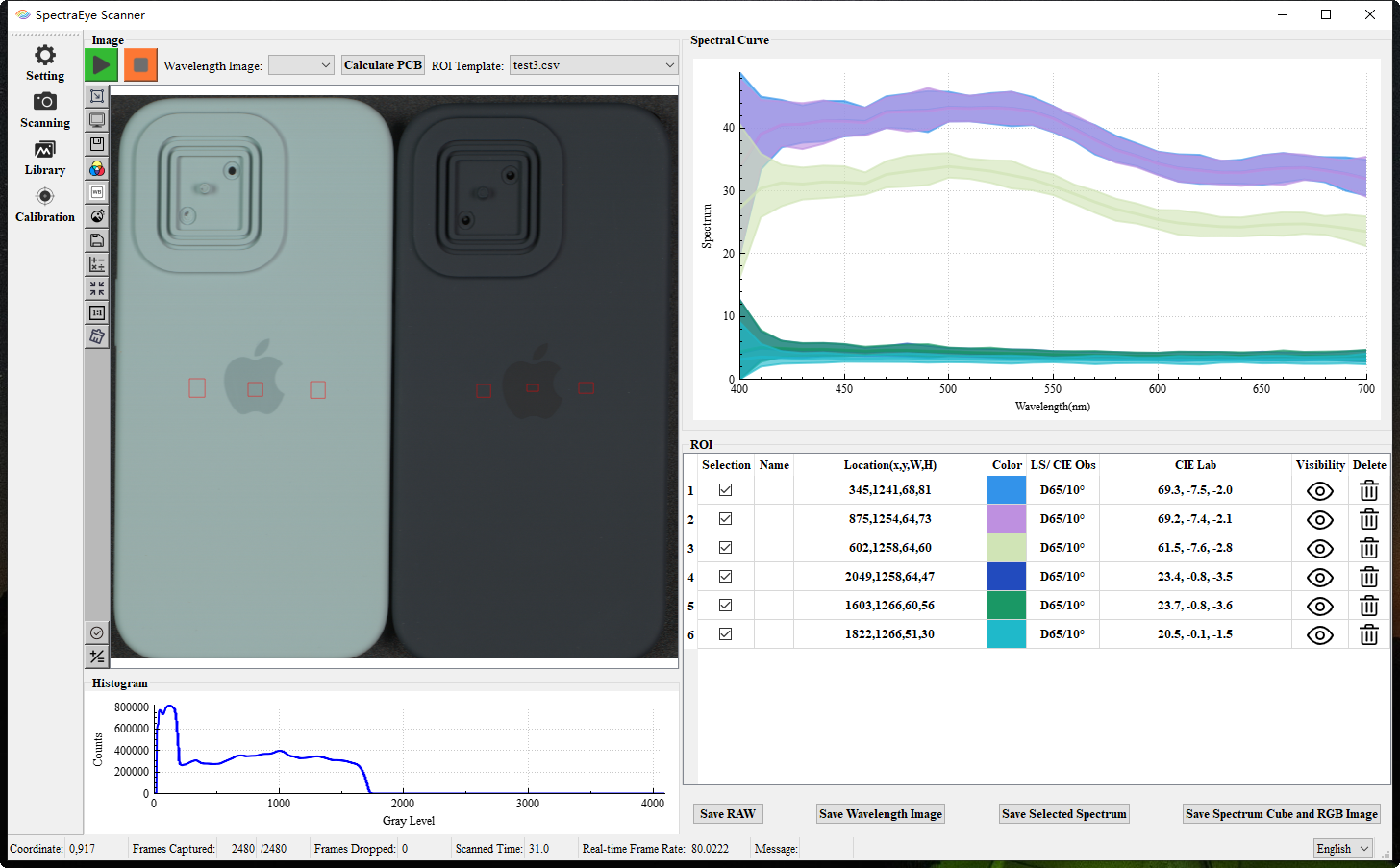Uncheck selection checkbox for ROI row 3

point(726,547)
